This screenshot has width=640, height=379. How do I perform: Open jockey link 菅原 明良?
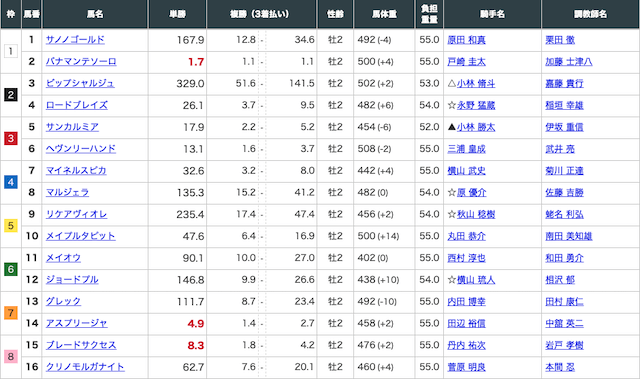pyautogui.click(x=466, y=367)
